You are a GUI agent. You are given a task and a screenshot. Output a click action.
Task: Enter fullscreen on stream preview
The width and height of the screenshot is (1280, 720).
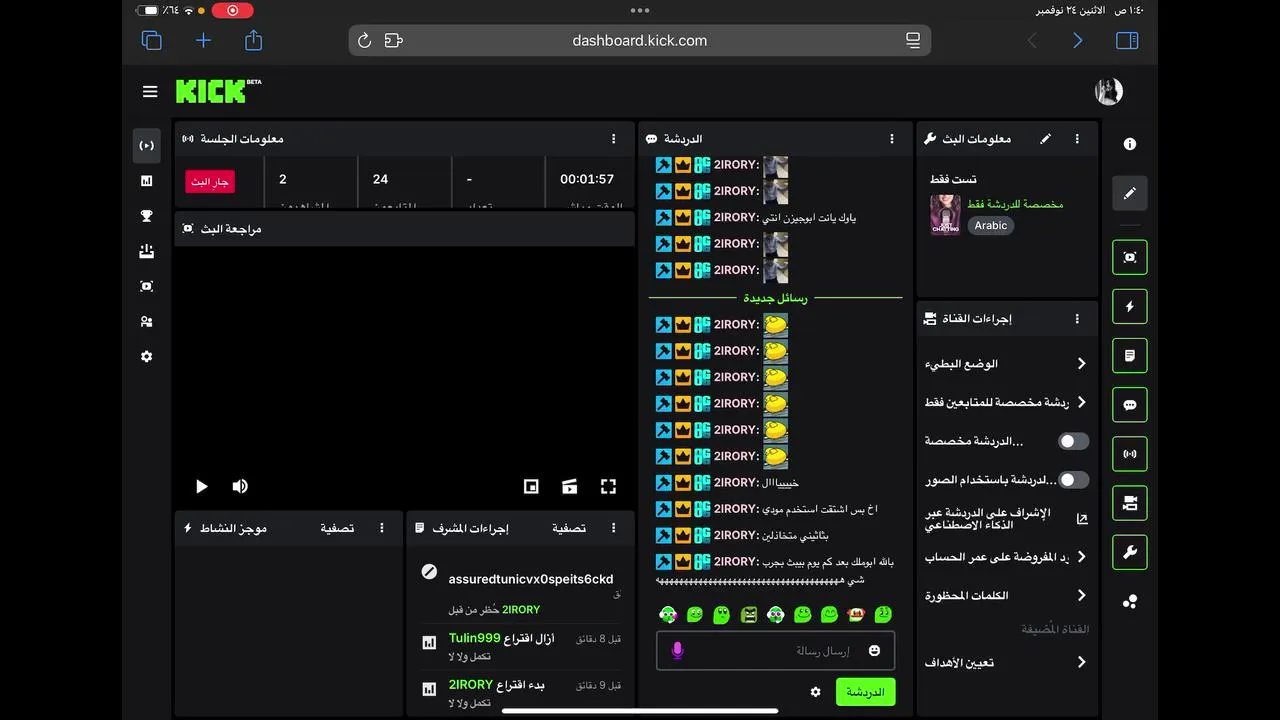(x=608, y=487)
